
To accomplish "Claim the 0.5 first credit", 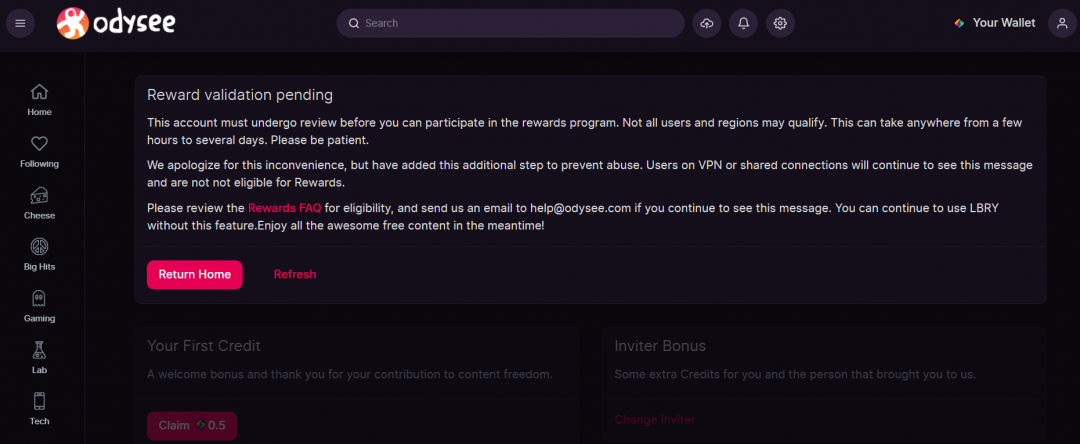I will [192, 426].
